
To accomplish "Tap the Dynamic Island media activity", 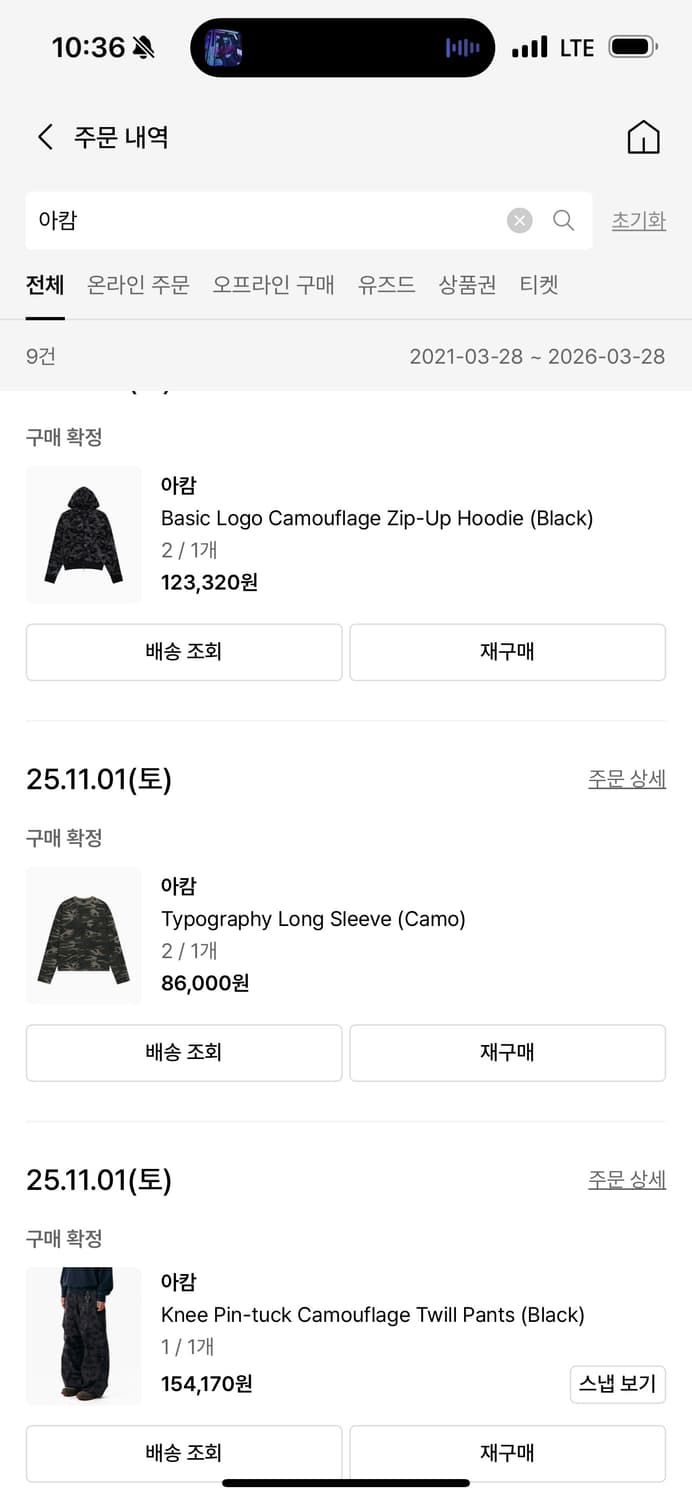I will tap(342, 46).
